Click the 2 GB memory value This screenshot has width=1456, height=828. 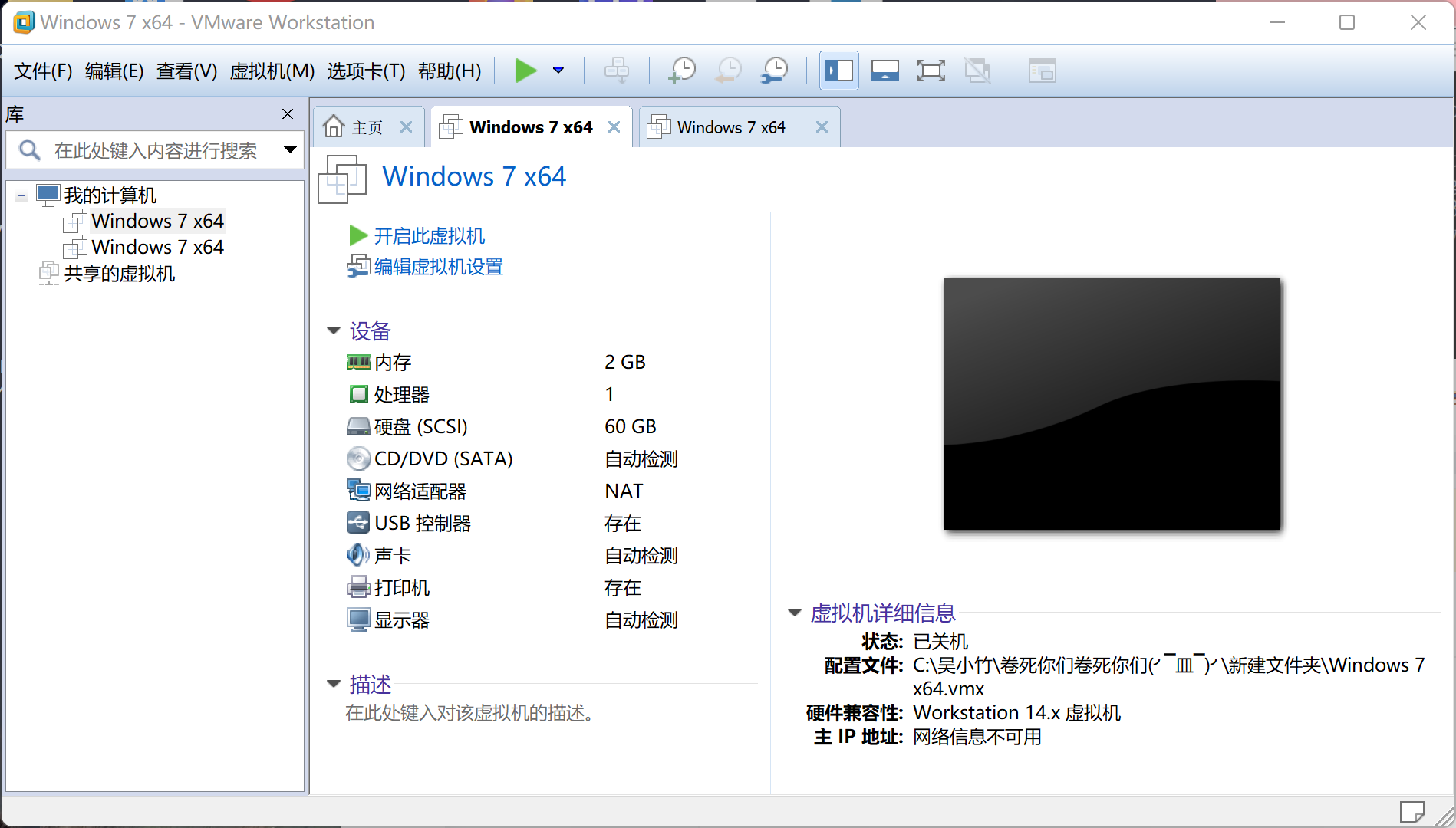point(625,363)
